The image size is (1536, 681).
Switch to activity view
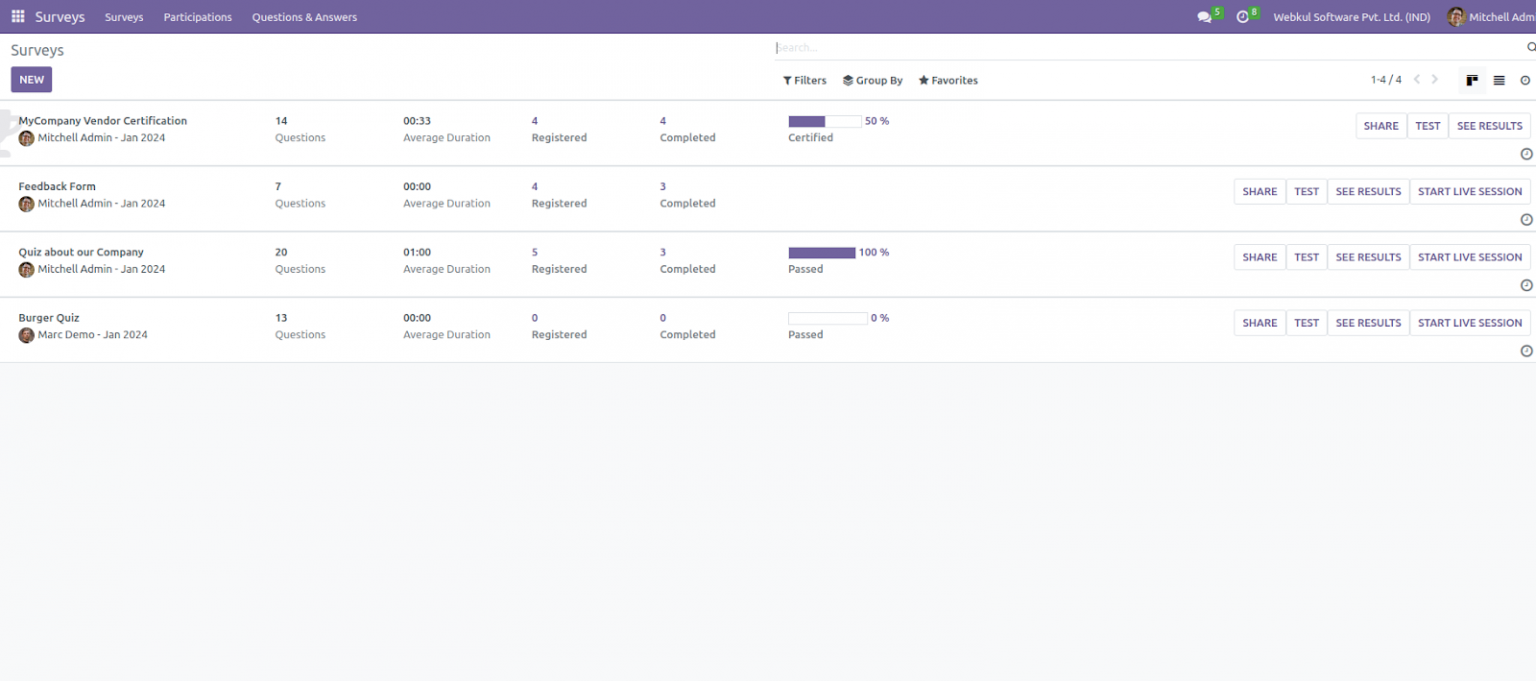click(x=1524, y=80)
